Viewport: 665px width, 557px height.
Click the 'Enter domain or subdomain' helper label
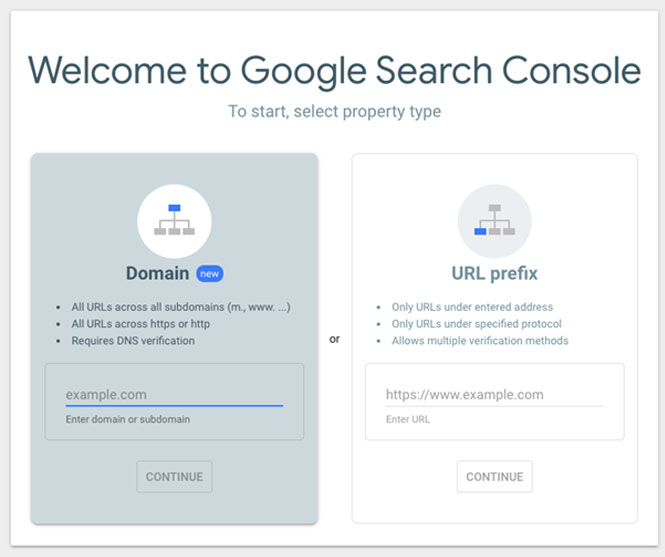pos(128,419)
